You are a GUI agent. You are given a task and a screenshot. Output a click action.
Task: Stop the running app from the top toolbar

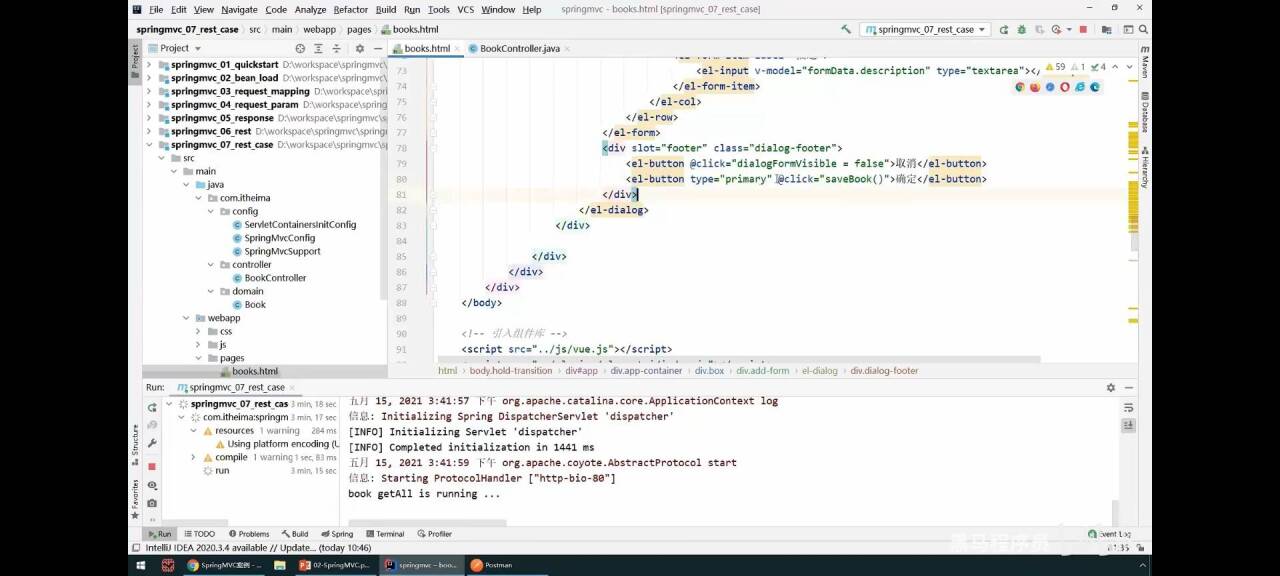click(x=1083, y=30)
